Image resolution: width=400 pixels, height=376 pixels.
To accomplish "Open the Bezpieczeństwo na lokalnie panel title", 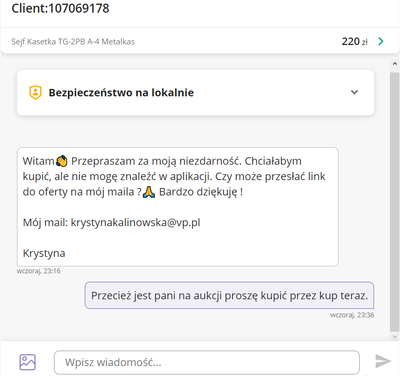I will click(121, 93).
